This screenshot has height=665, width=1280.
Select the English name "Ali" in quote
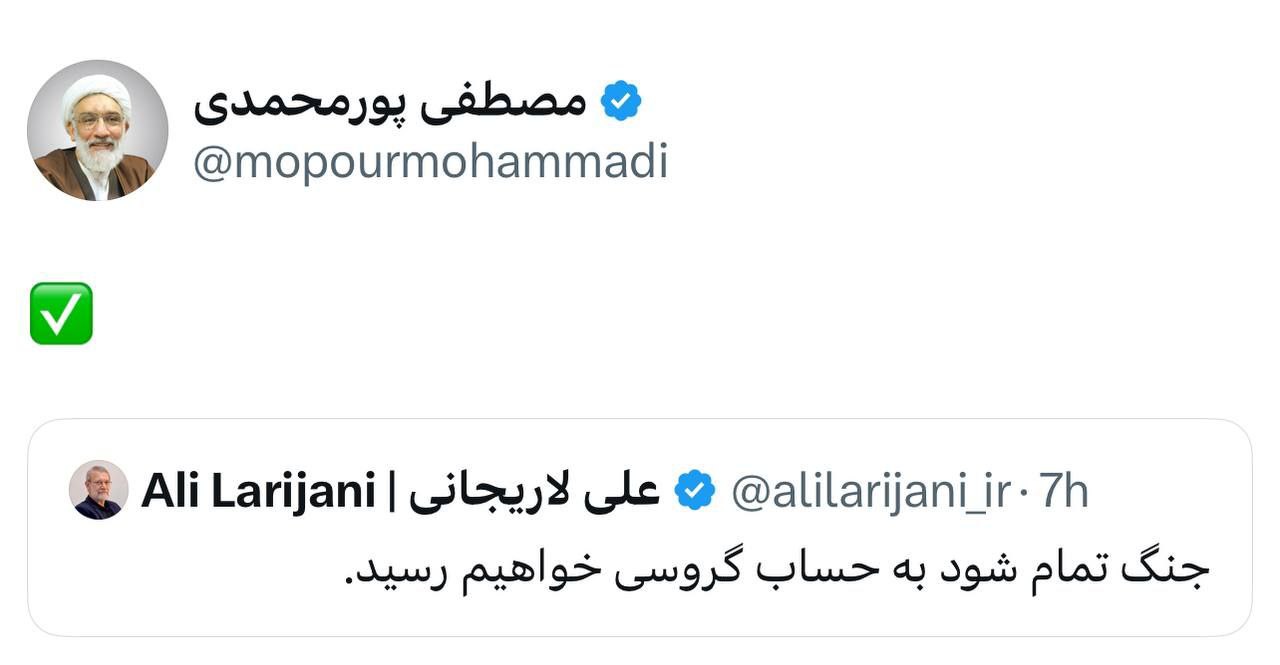pos(170,491)
